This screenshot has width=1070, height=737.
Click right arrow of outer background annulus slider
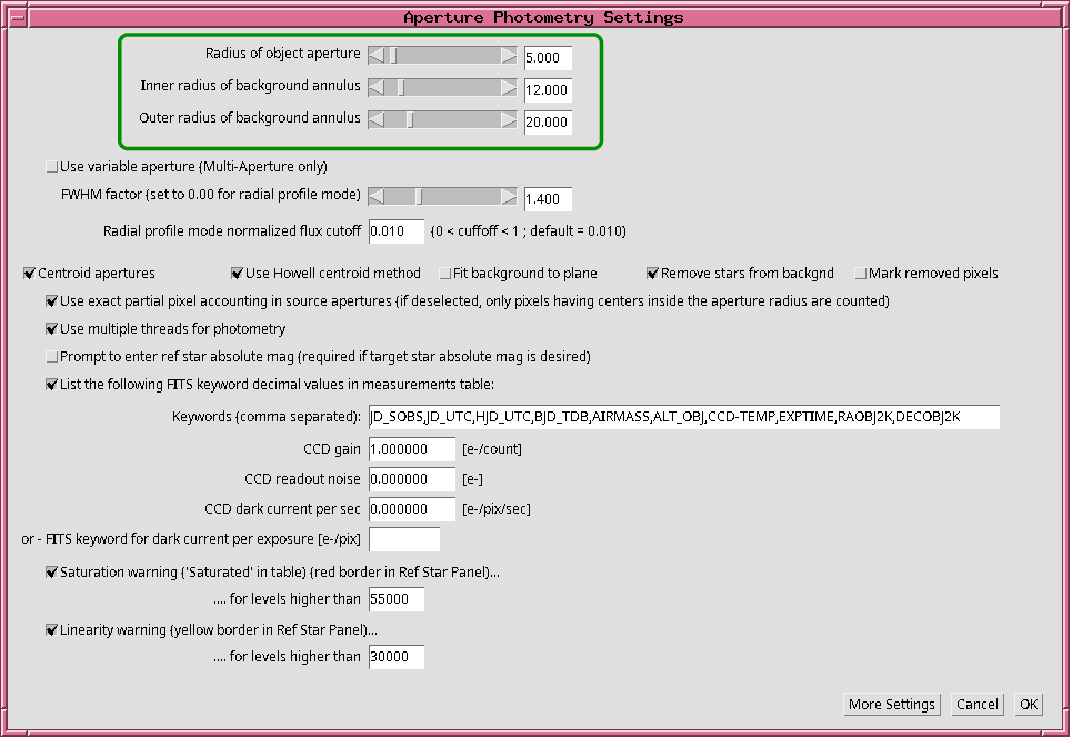click(x=509, y=120)
